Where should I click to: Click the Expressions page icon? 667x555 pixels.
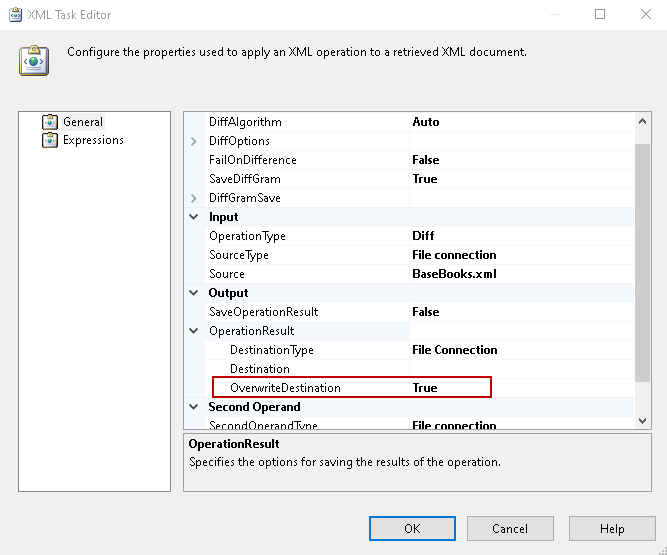pyautogui.click(x=50, y=141)
